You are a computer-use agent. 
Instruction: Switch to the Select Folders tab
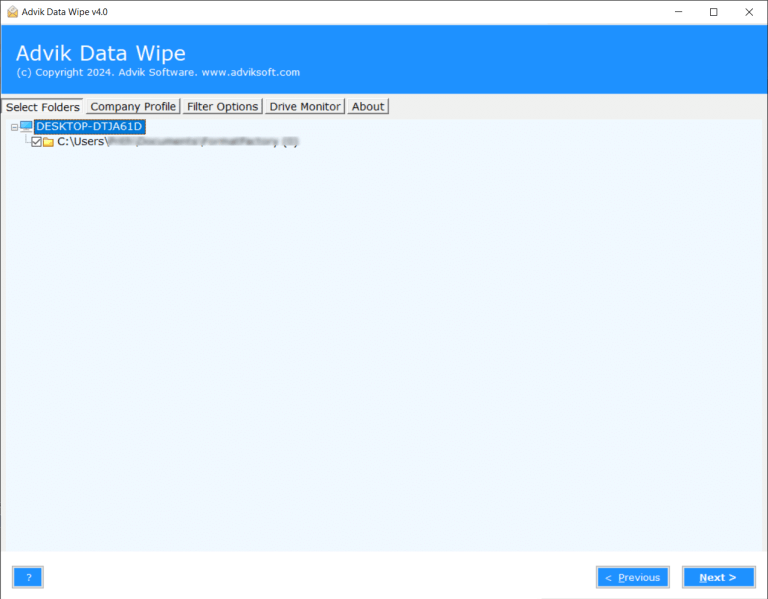pos(43,107)
